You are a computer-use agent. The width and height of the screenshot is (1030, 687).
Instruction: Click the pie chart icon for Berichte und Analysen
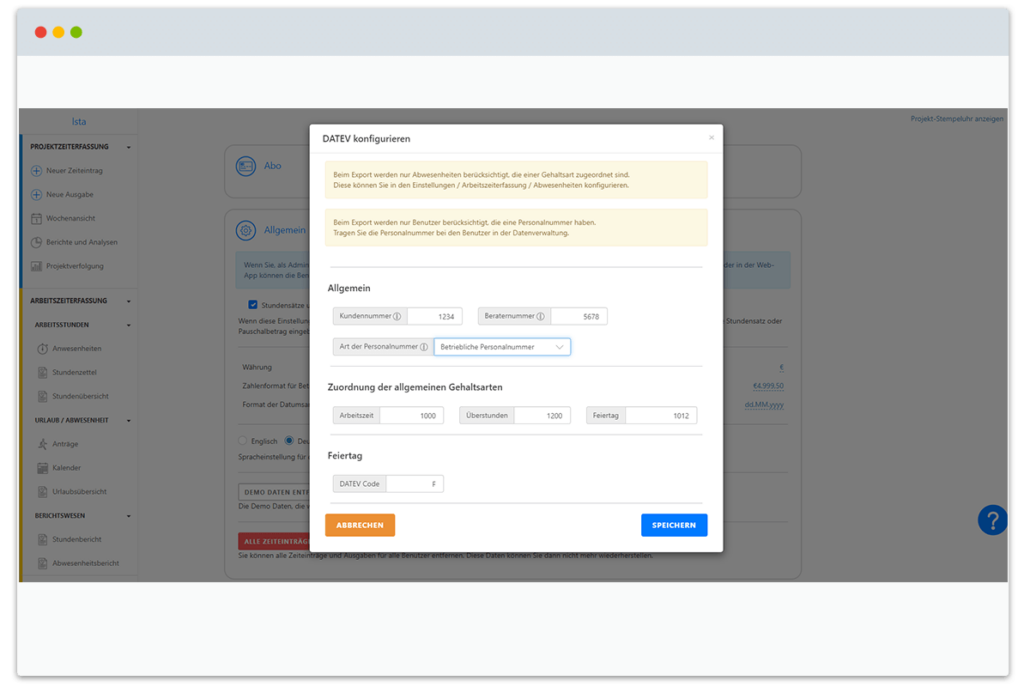click(37, 242)
